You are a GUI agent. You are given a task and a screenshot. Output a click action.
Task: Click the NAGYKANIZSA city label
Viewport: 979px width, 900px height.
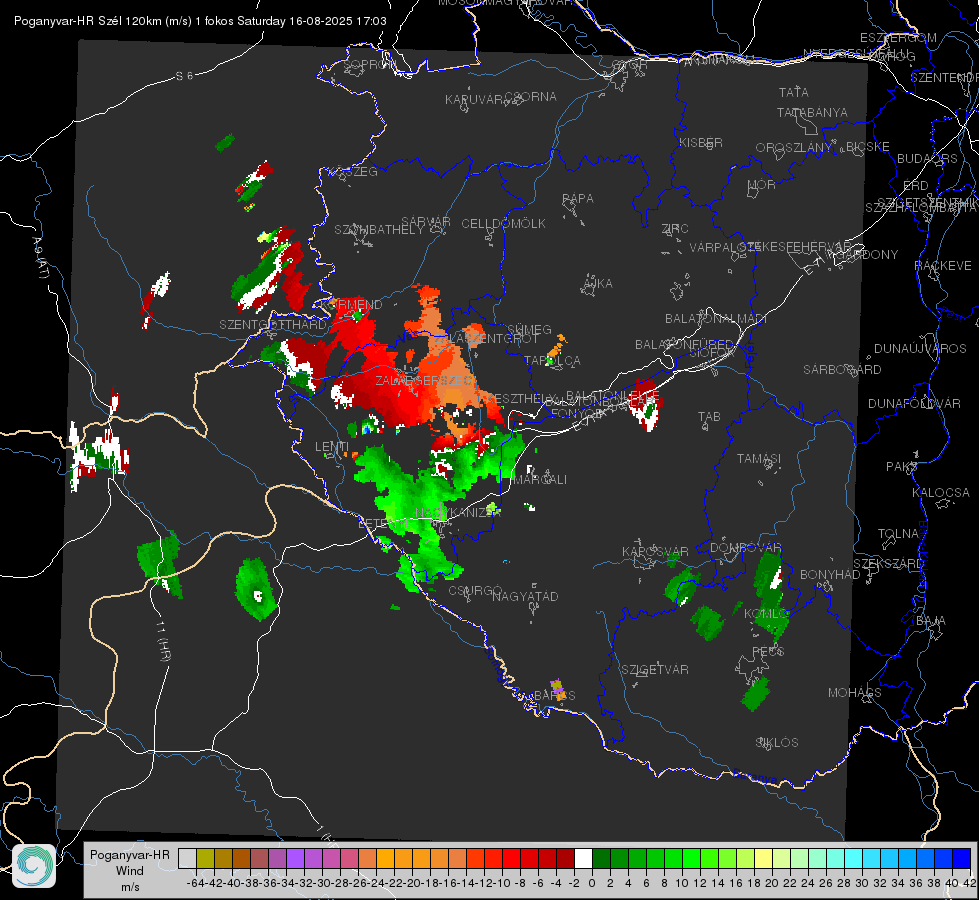(458, 512)
